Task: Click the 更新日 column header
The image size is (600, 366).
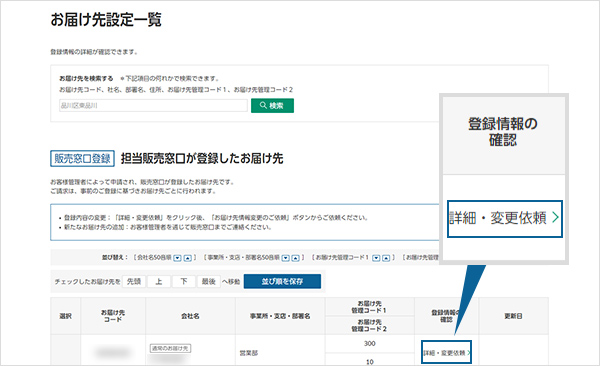Action: click(513, 316)
